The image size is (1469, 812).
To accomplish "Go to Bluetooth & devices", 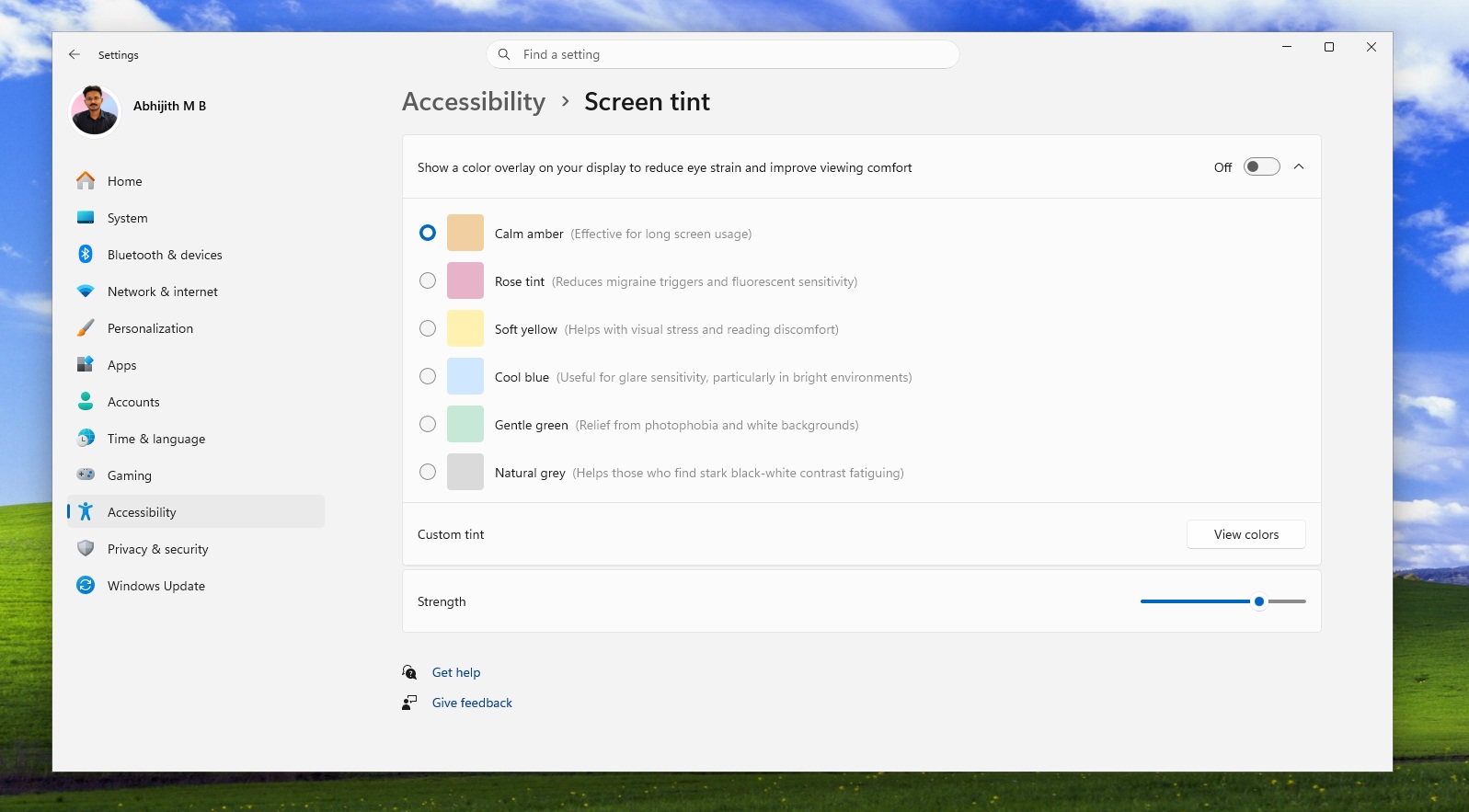I will pos(196,255).
